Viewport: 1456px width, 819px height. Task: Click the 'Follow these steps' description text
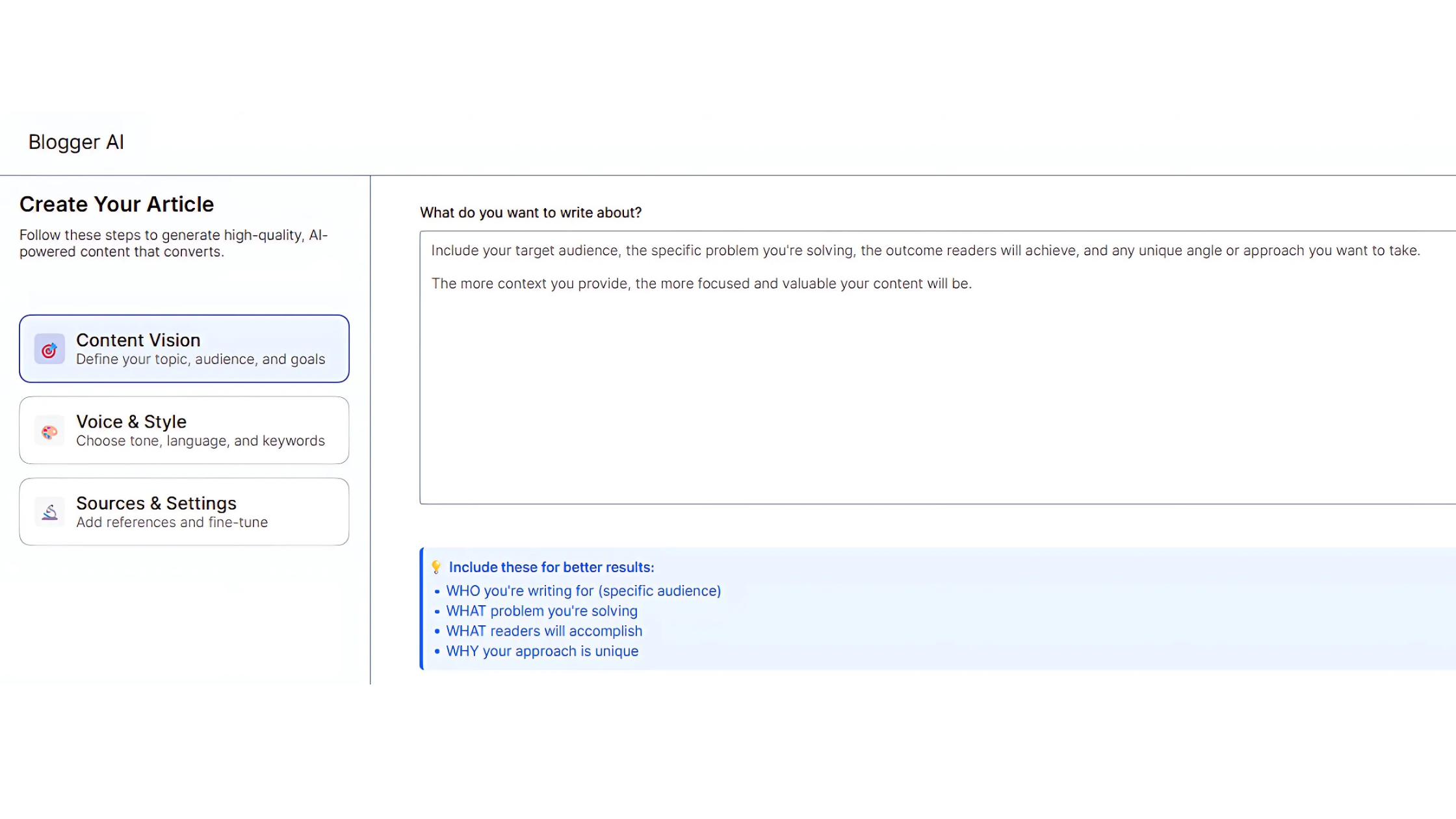(x=174, y=243)
